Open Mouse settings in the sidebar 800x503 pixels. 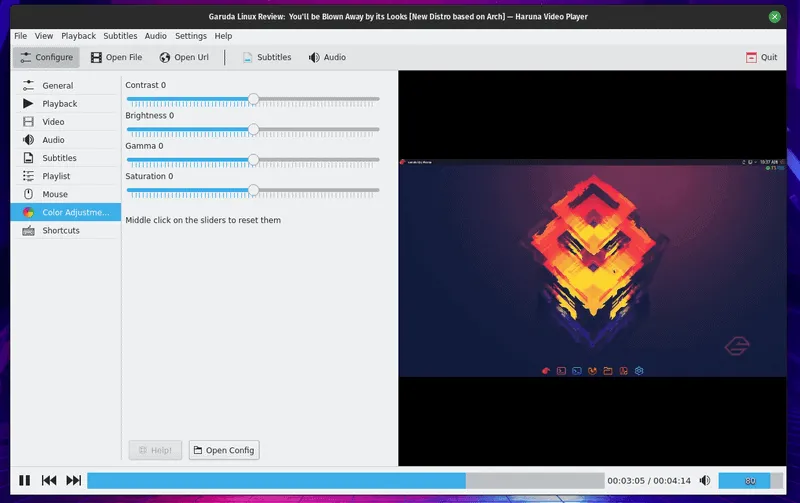tap(55, 194)
